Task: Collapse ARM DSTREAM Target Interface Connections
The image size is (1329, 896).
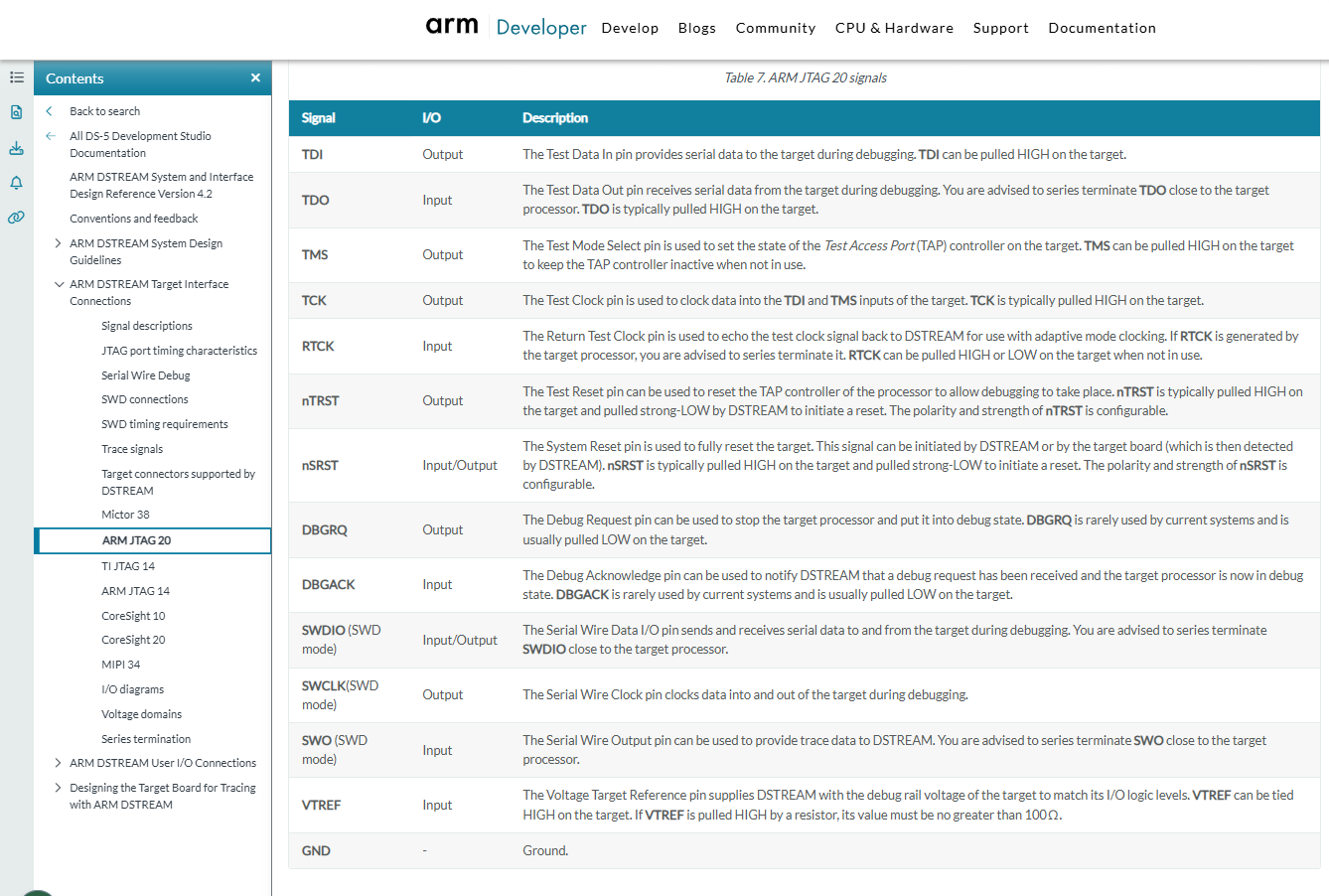Action: click(x=58, y=284)
